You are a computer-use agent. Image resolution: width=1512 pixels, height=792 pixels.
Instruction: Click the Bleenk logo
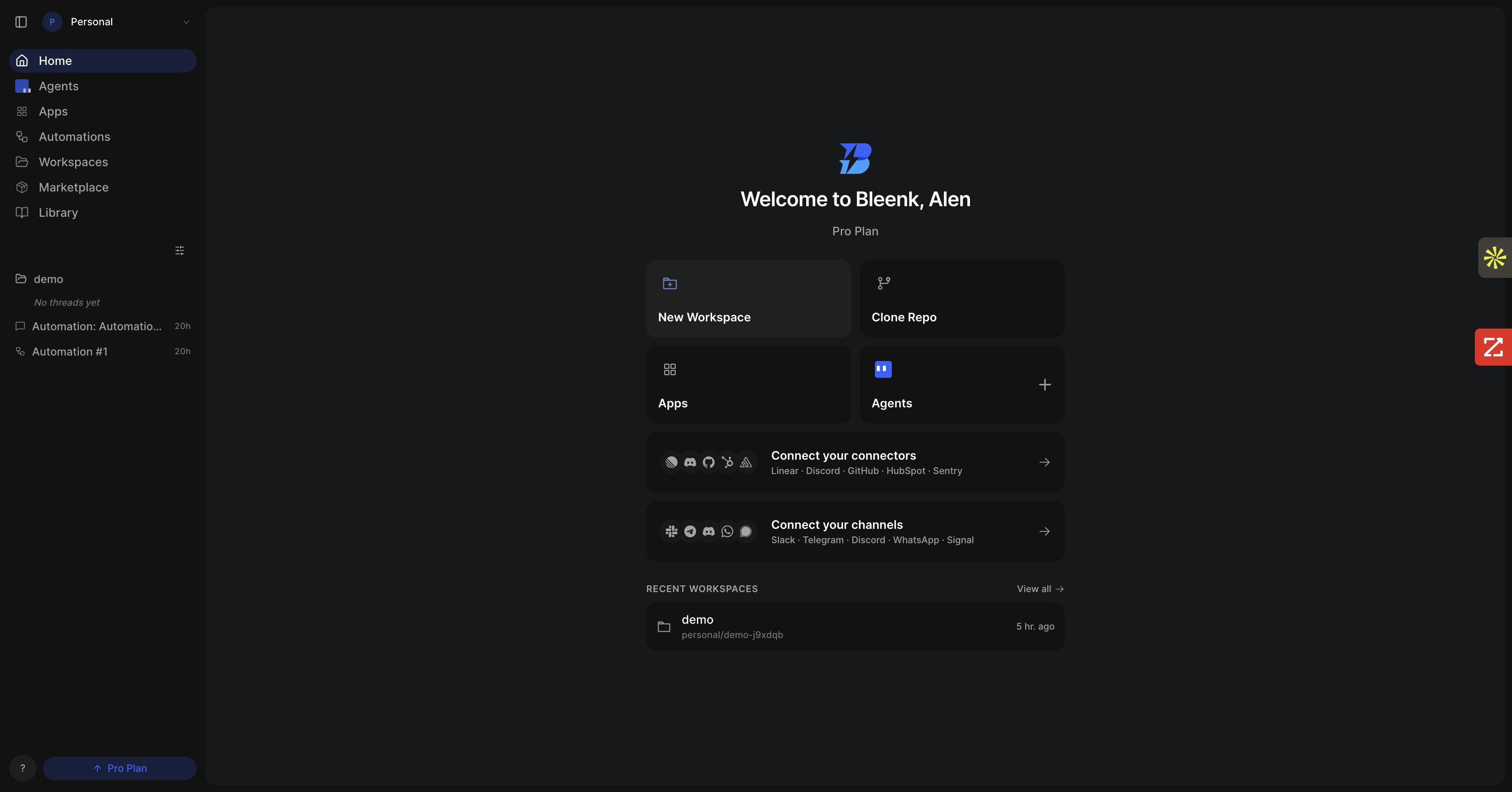tap(855, 159)
